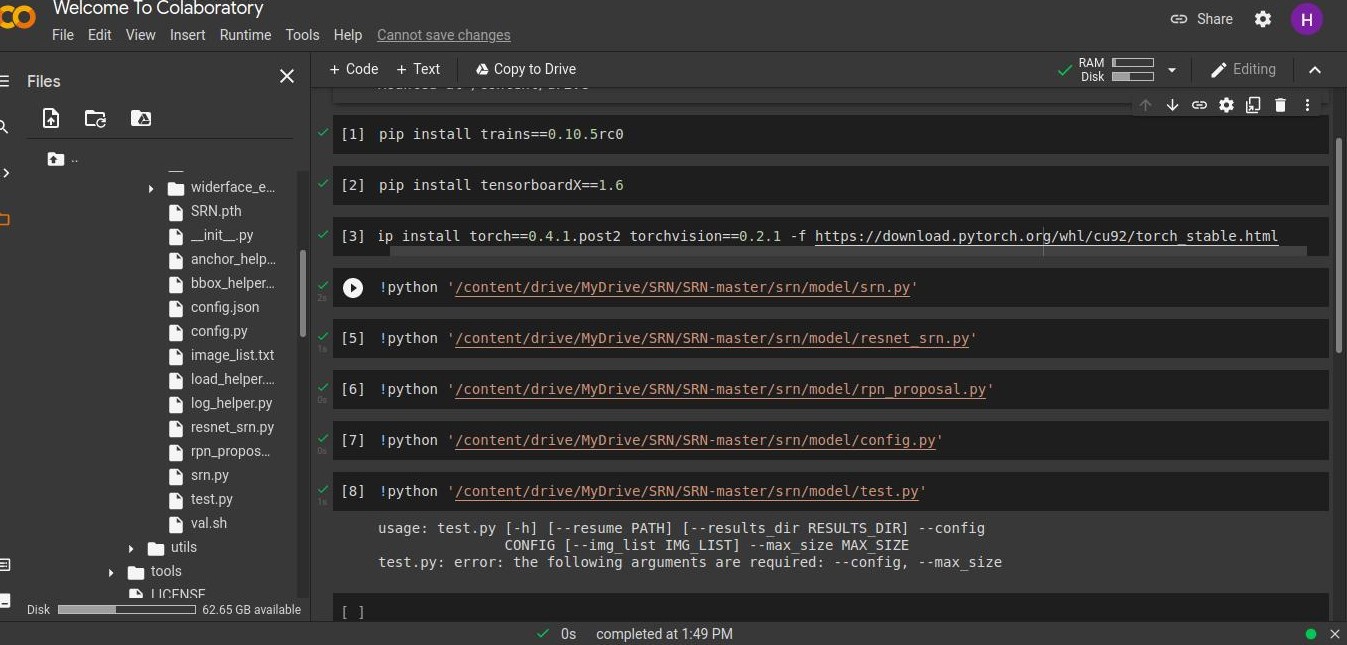
Task: Select srn.py file in Files
Action: (210, 475)
